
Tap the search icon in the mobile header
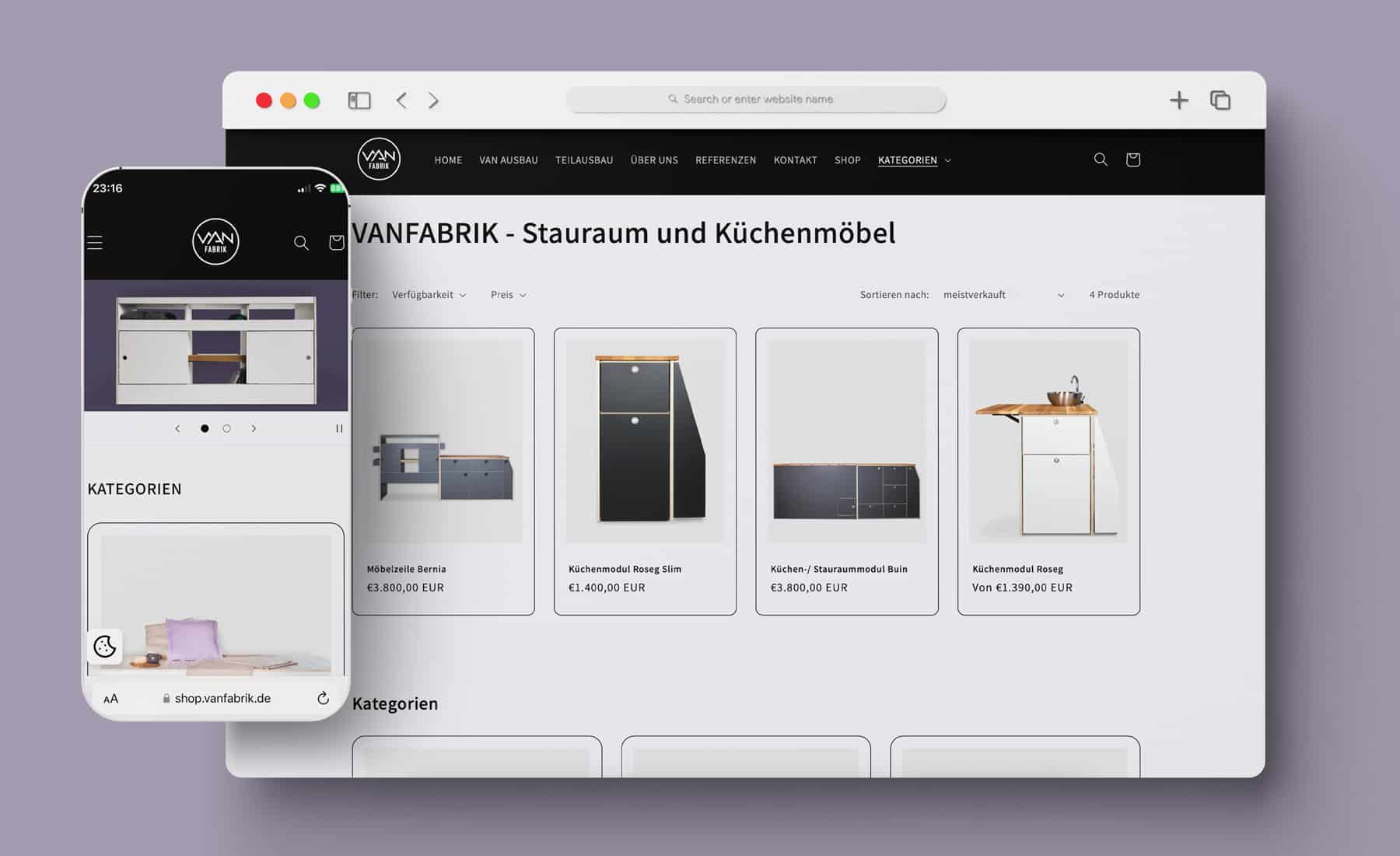click(x=301, y=243)
